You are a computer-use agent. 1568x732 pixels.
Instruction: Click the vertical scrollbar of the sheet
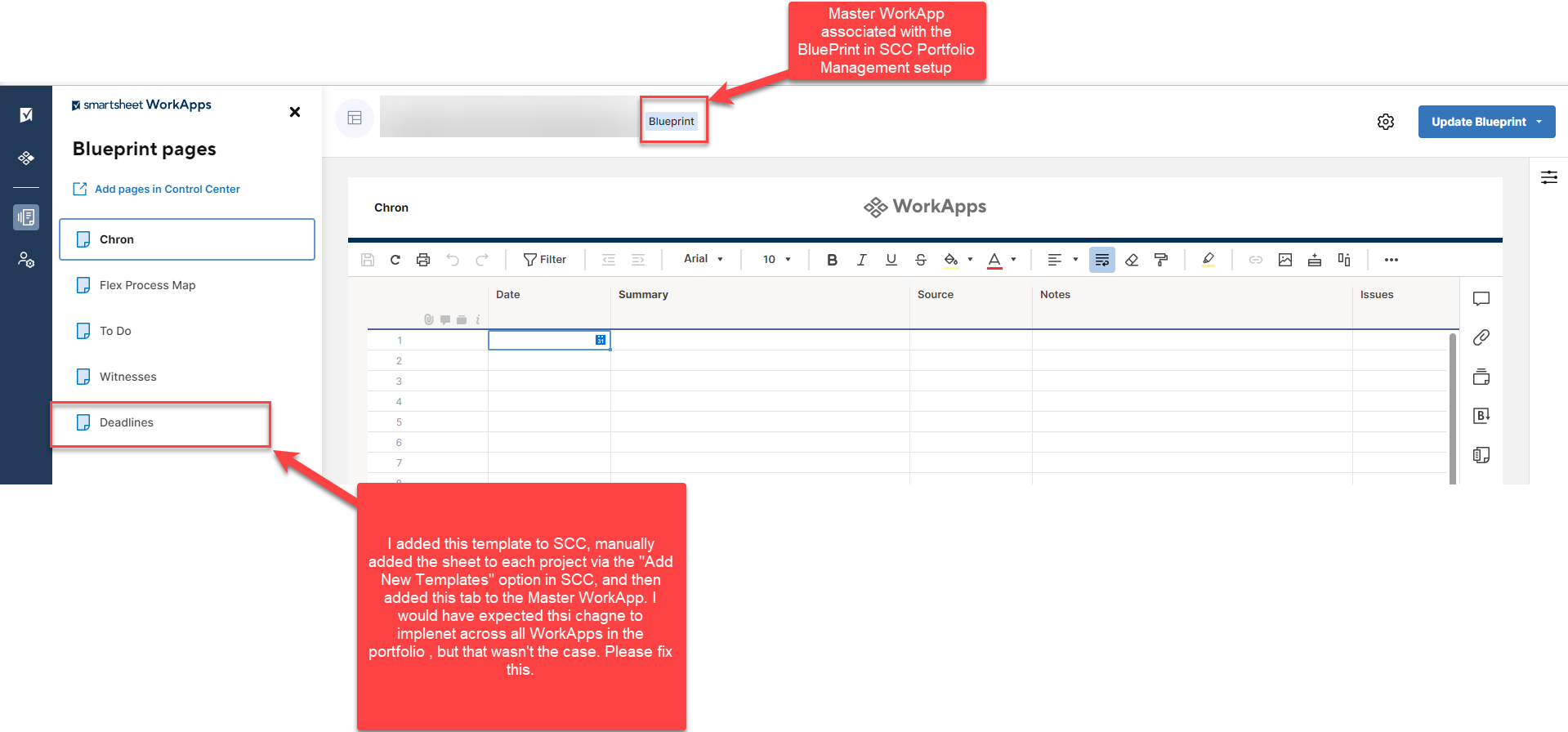pos(1453,408)
